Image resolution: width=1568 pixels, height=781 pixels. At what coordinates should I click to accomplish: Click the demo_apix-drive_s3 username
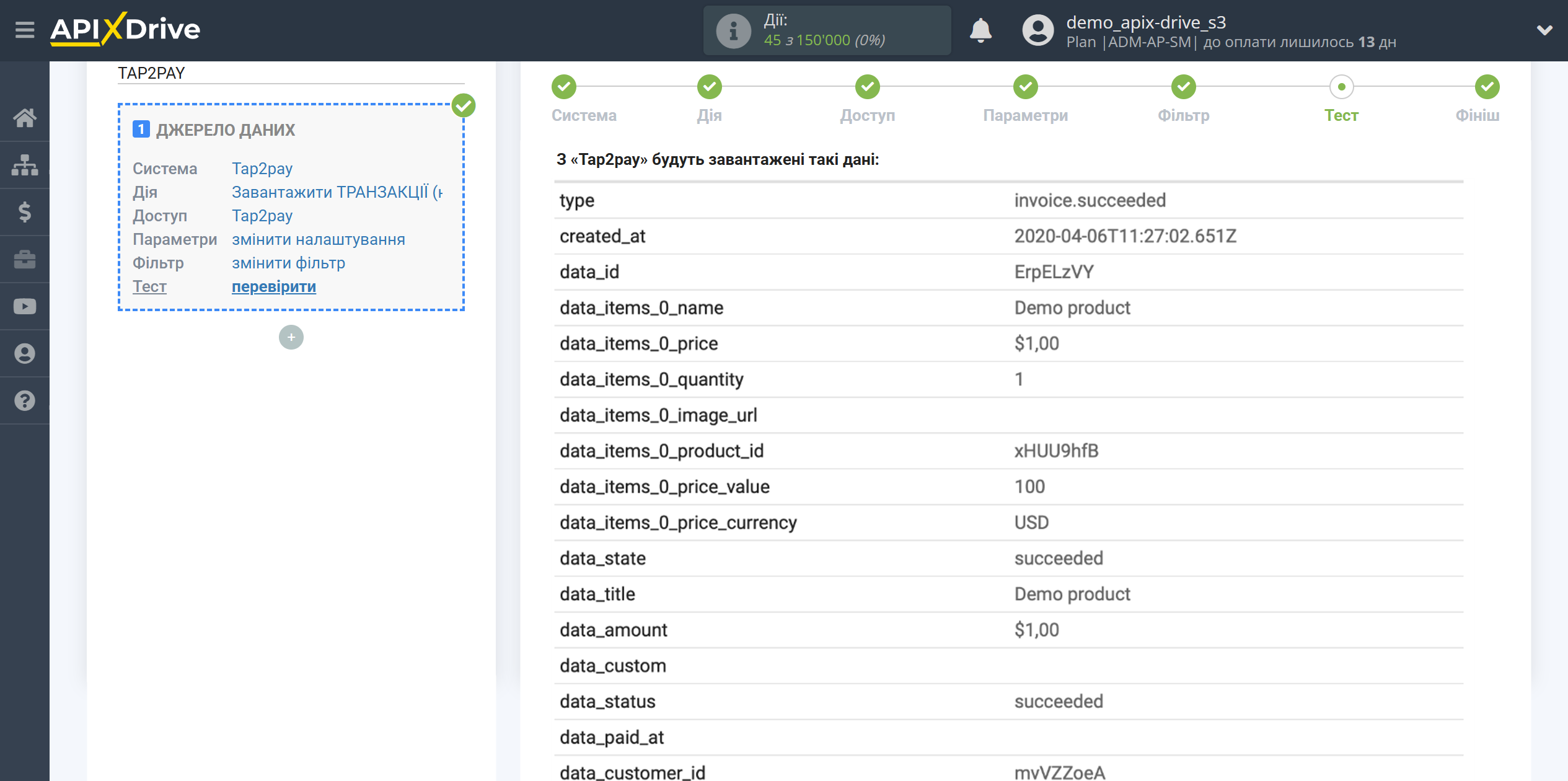(1146, 22)
